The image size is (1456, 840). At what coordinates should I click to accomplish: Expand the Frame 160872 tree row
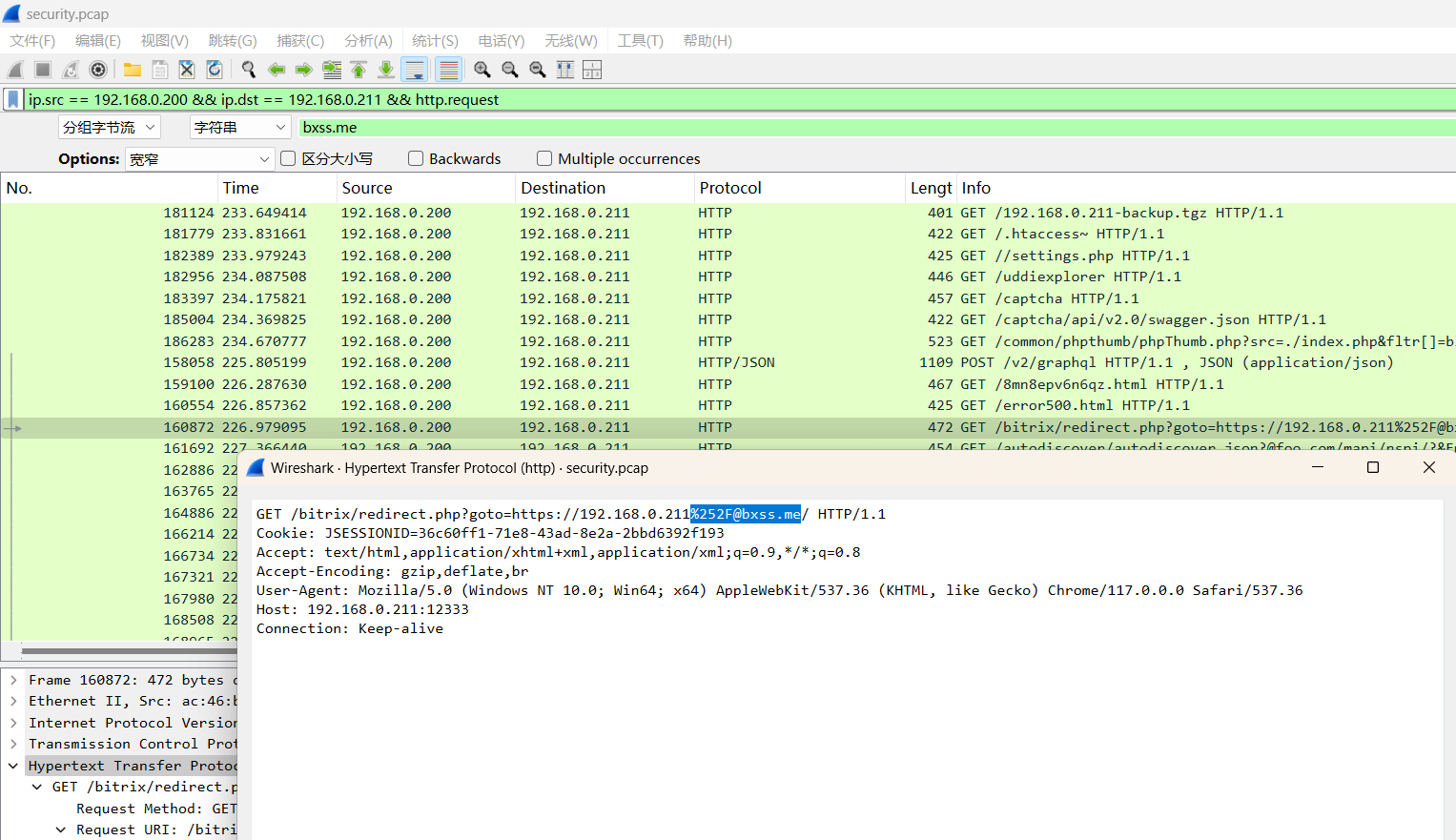(x=13, y=680)
